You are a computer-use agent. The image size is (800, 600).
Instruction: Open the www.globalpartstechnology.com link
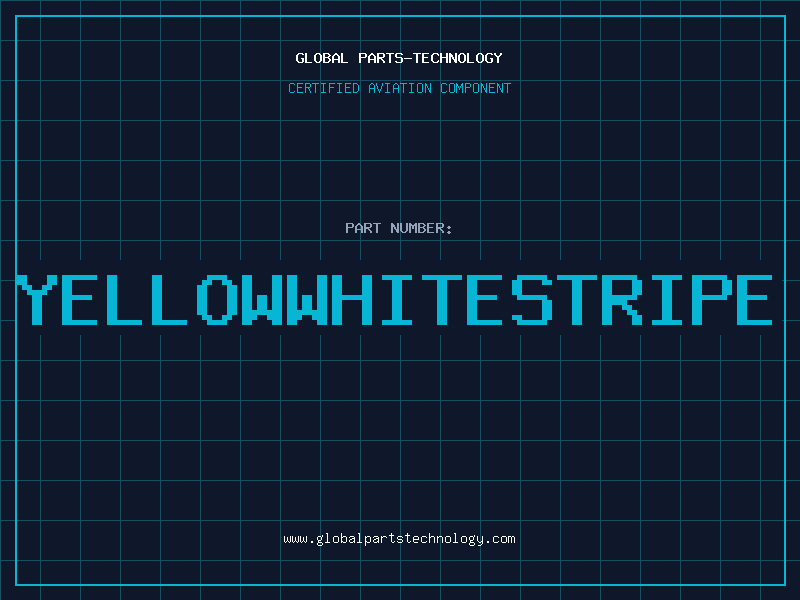point(399,539)
